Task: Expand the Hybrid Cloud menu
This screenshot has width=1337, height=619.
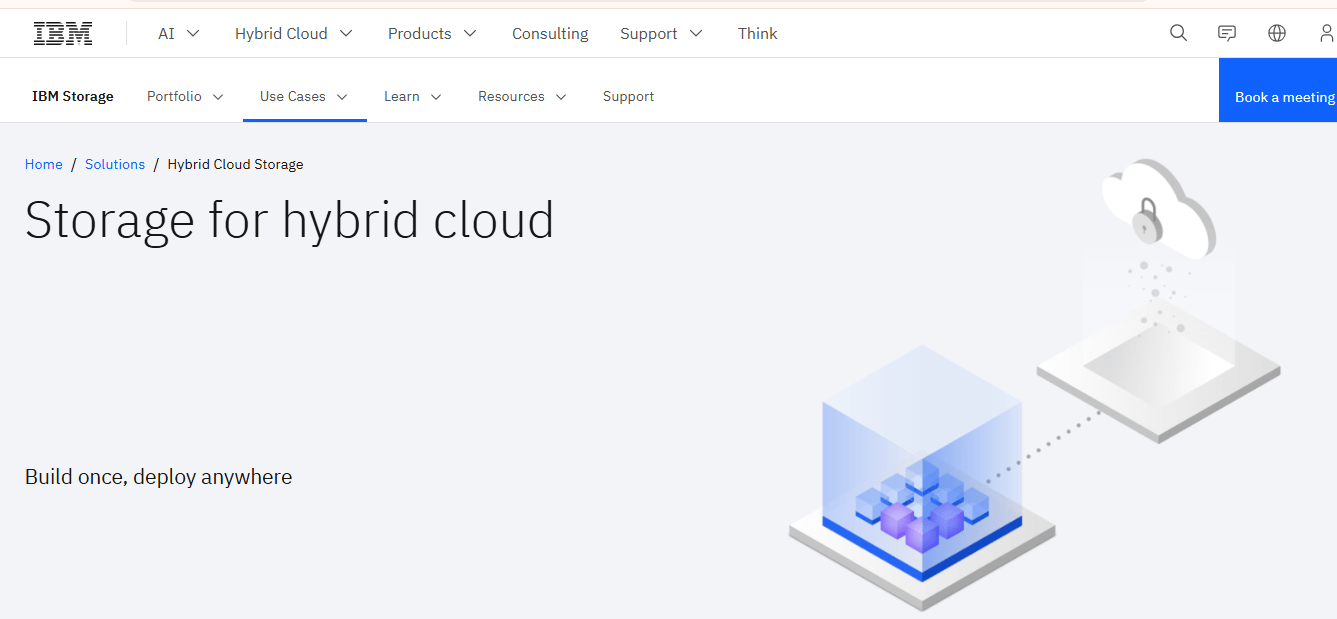Action: click(x=294, y=33)
